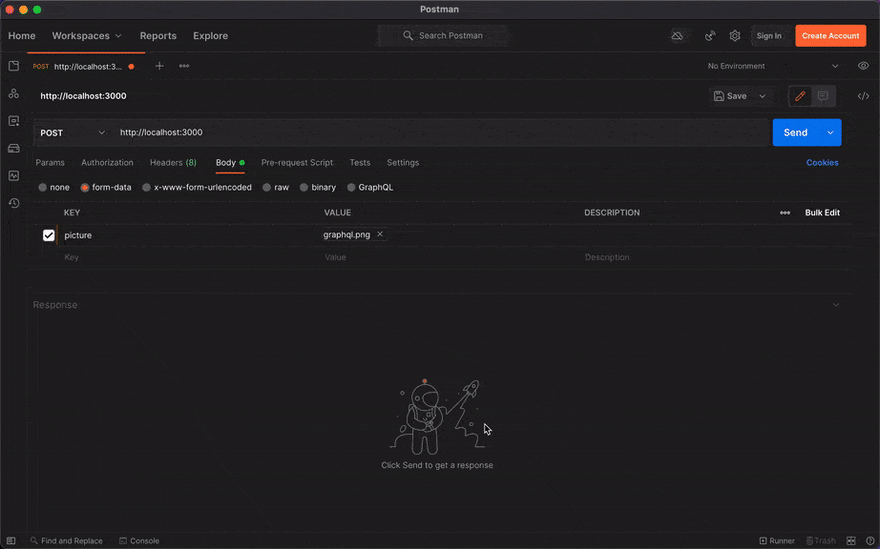Go to the Home menu
This screenshot has height=549, width=880.
coord(22,35)
